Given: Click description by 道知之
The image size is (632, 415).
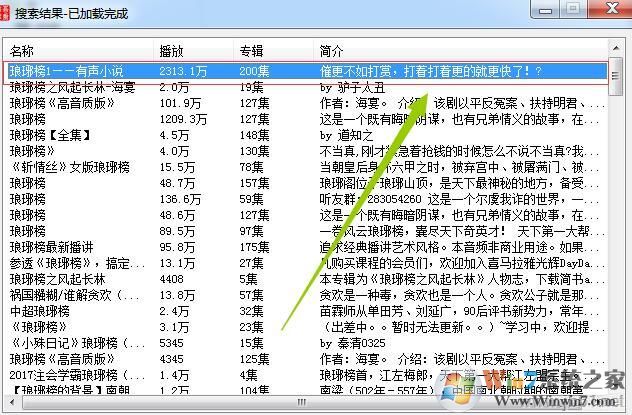Looking at the screenshot, I should tap(347, 135).
